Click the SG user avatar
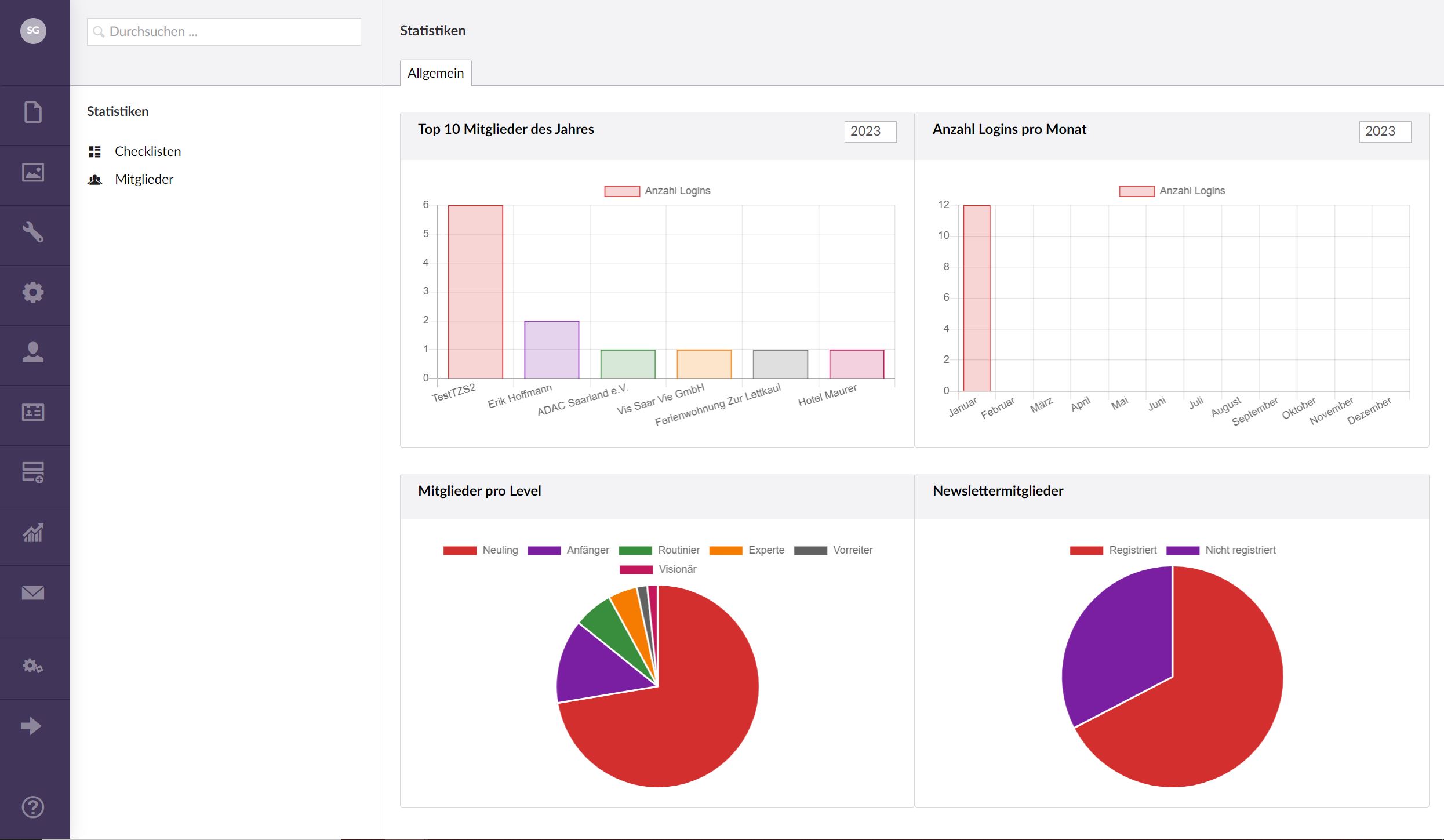This screenshot has width=1444, height=840. (x=33, y=31)
